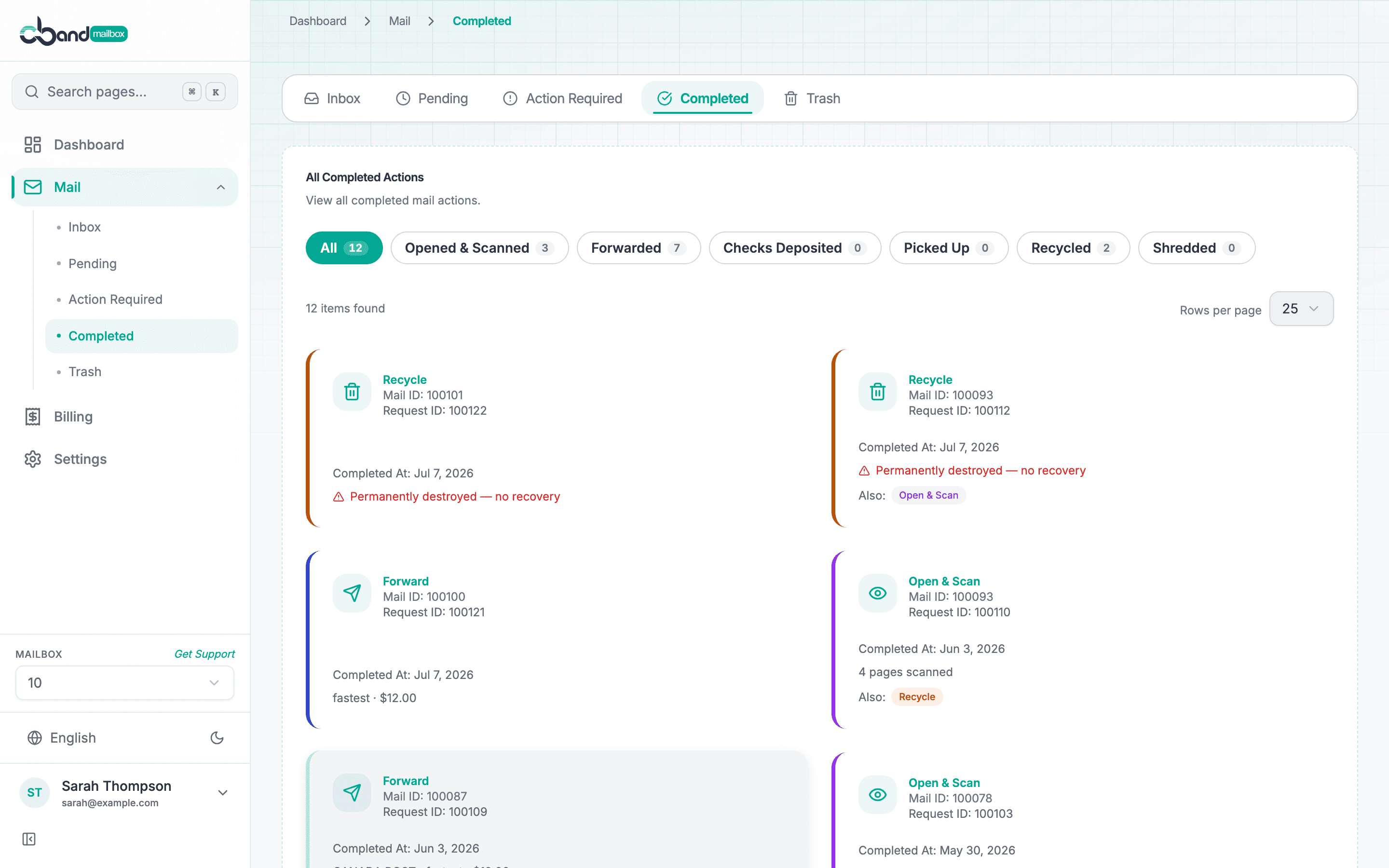The image size is (1389, 868).
Task: Click the Recycle title on Request 100112 card
Action: (930, 380)
